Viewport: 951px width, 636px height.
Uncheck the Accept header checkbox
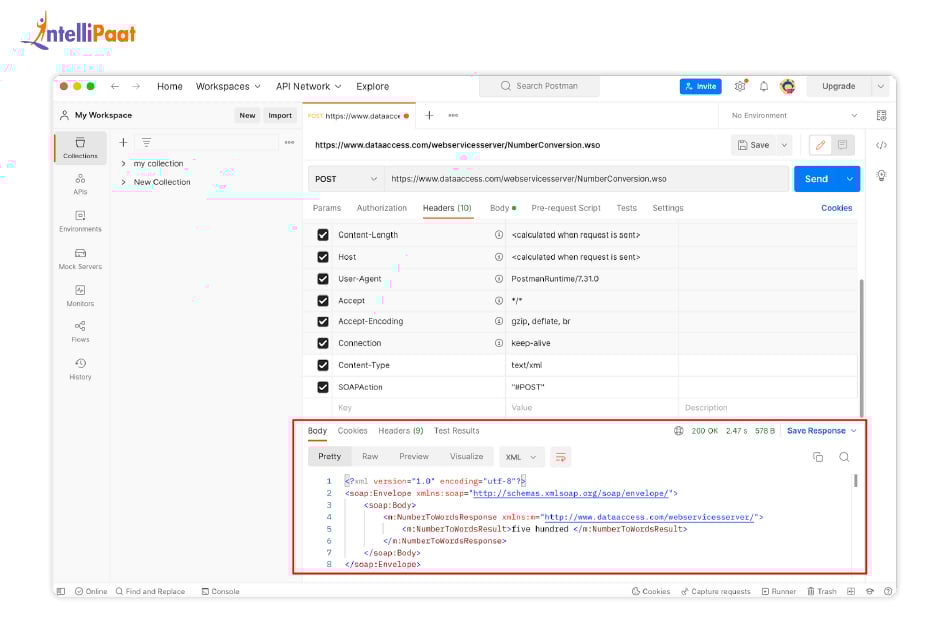point(323,301)
